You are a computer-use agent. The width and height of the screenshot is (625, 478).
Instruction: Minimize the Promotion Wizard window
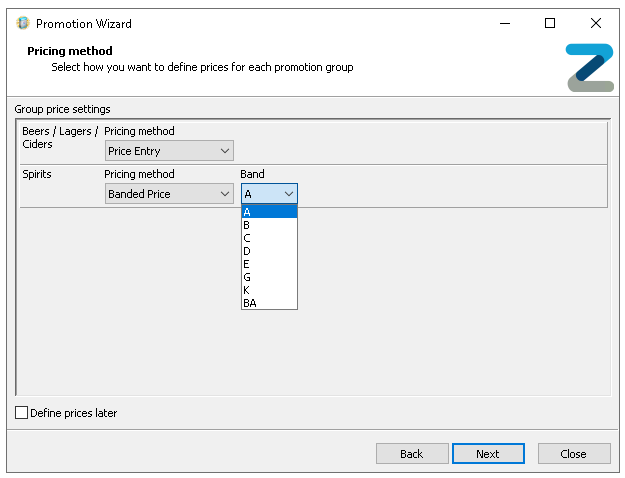point(503,23)
